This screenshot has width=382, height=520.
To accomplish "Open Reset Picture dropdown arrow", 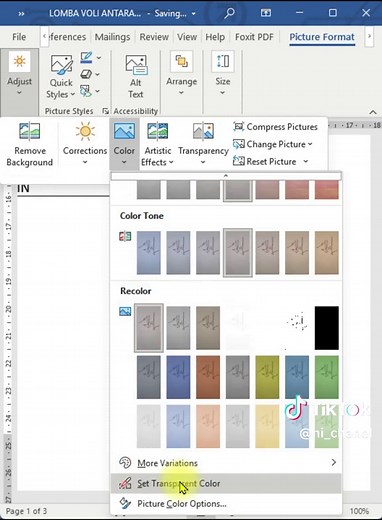I will 306,161.
